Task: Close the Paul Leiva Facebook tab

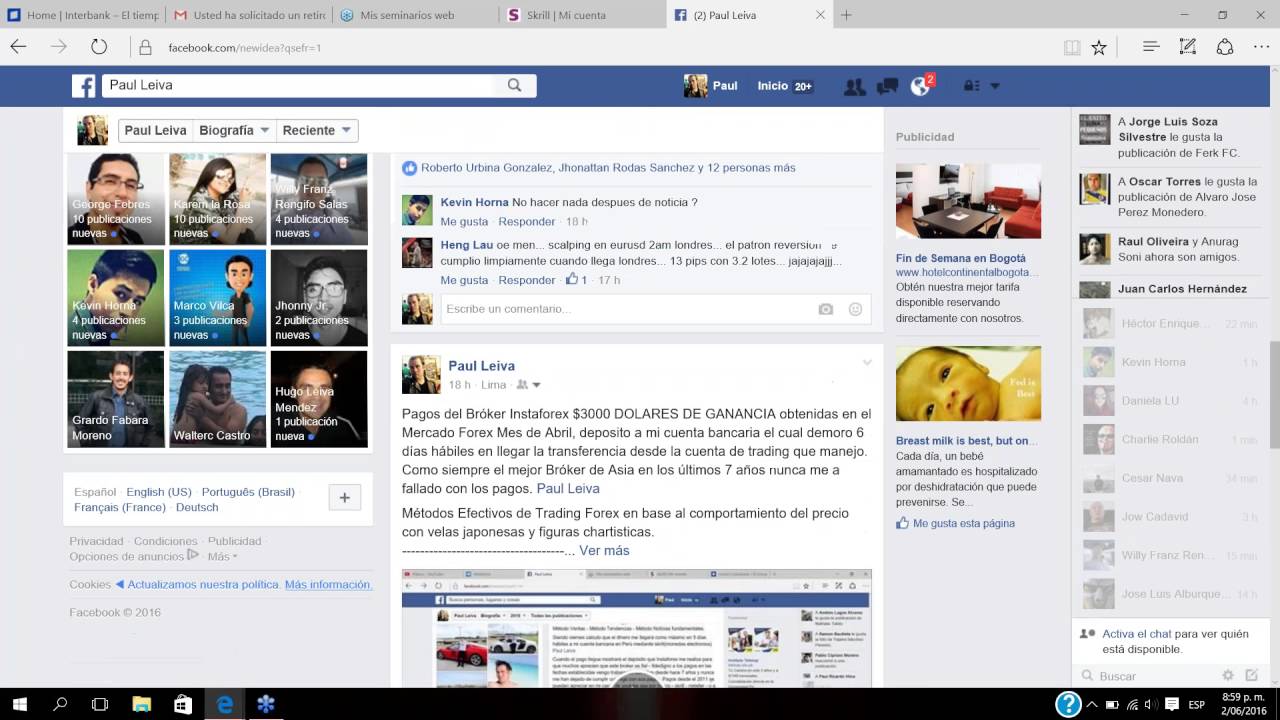Action: tap(821, 15)
